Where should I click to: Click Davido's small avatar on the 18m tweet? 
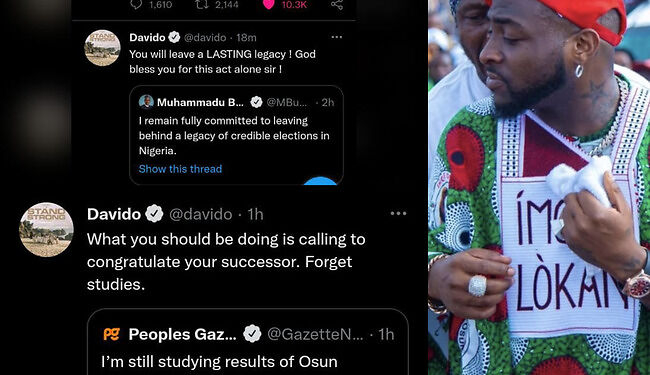point(102,48)
